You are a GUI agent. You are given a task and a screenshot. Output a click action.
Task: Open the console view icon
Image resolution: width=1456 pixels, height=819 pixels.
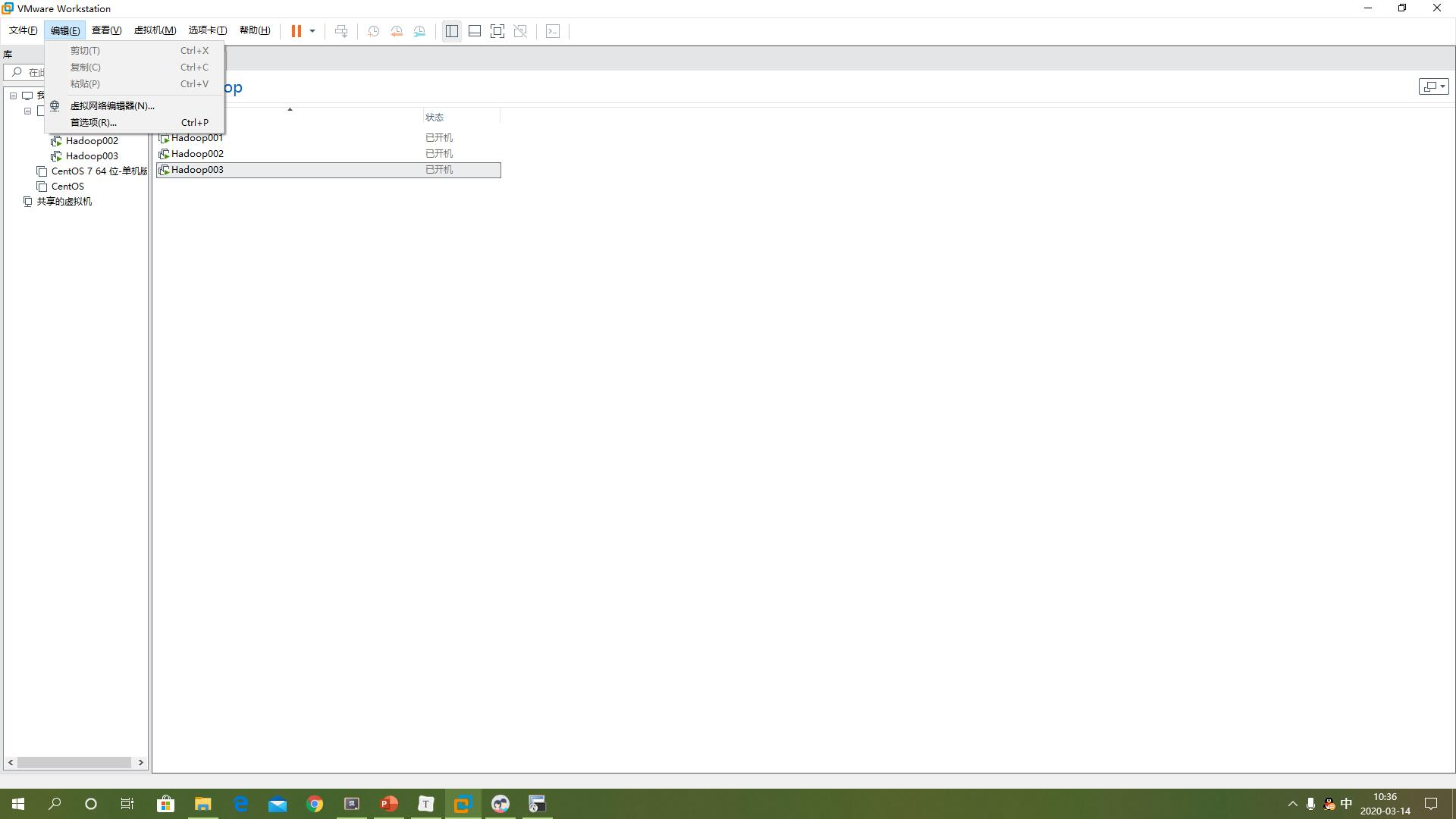pos(553,31)
